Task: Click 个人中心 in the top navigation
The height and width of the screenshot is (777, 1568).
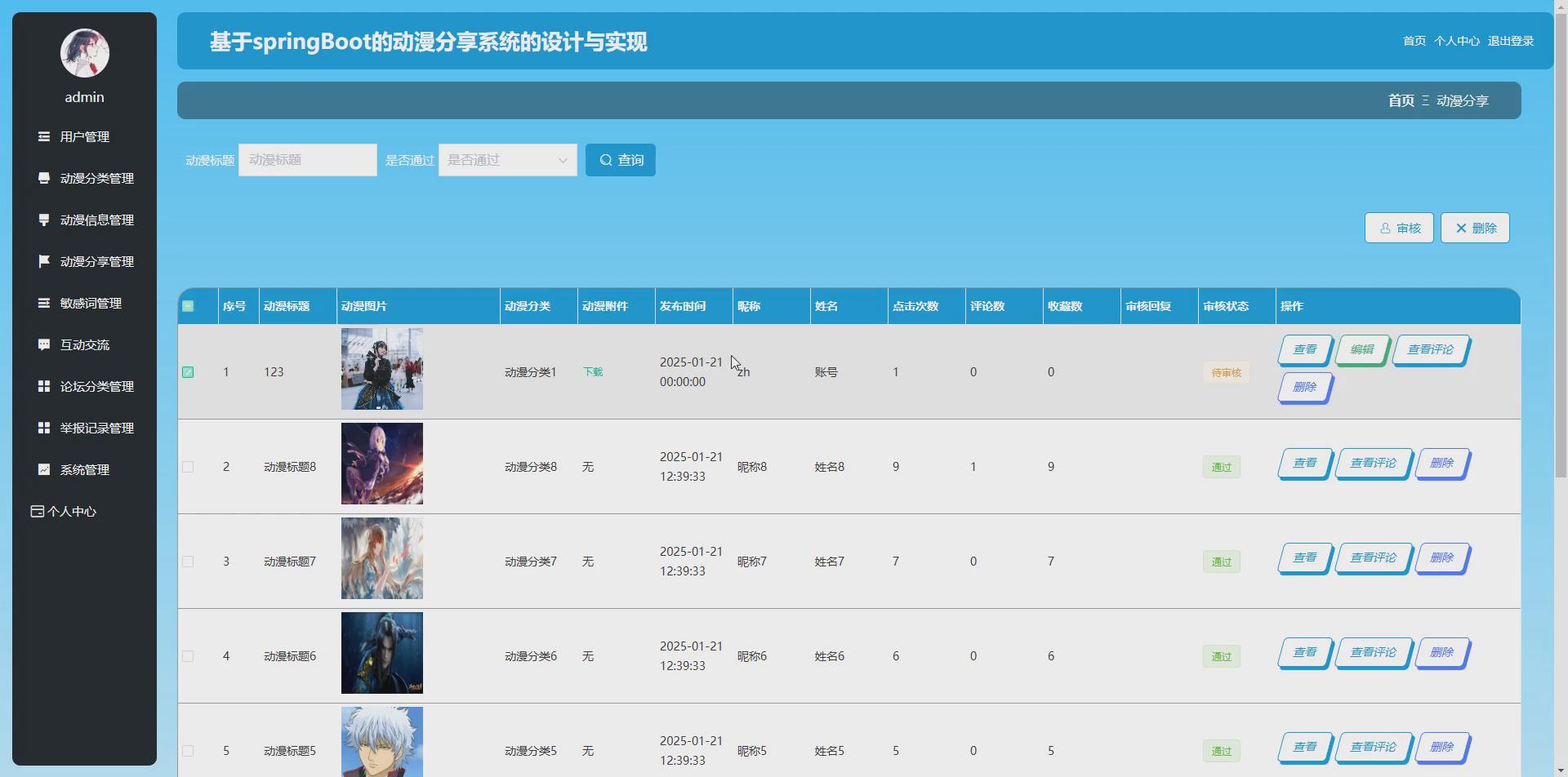Action: coord(1457,41)
